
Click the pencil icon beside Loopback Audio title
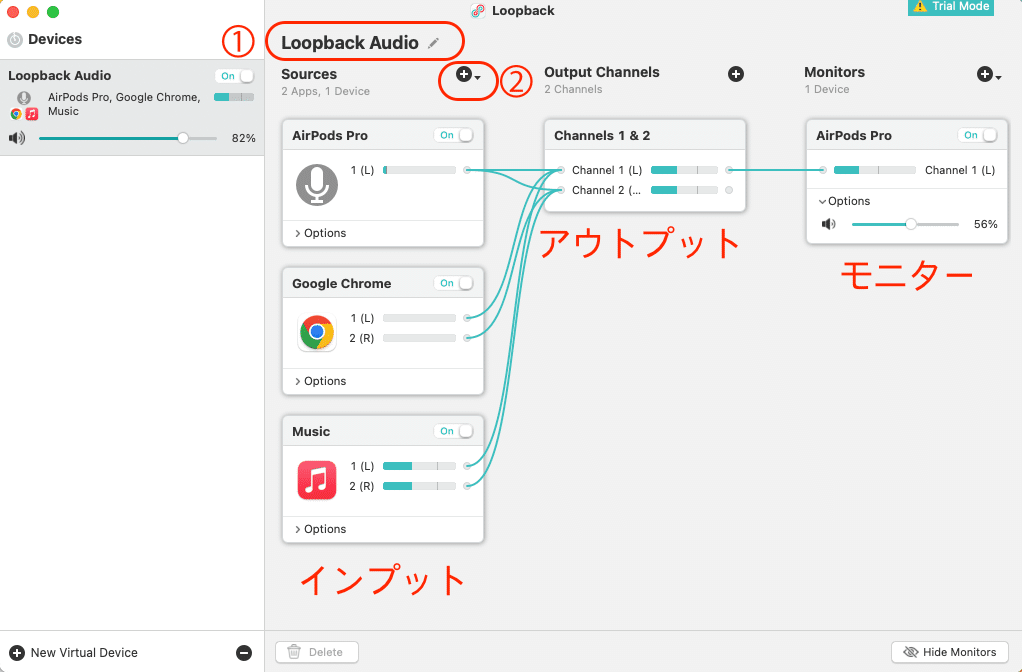pos(433,43)
